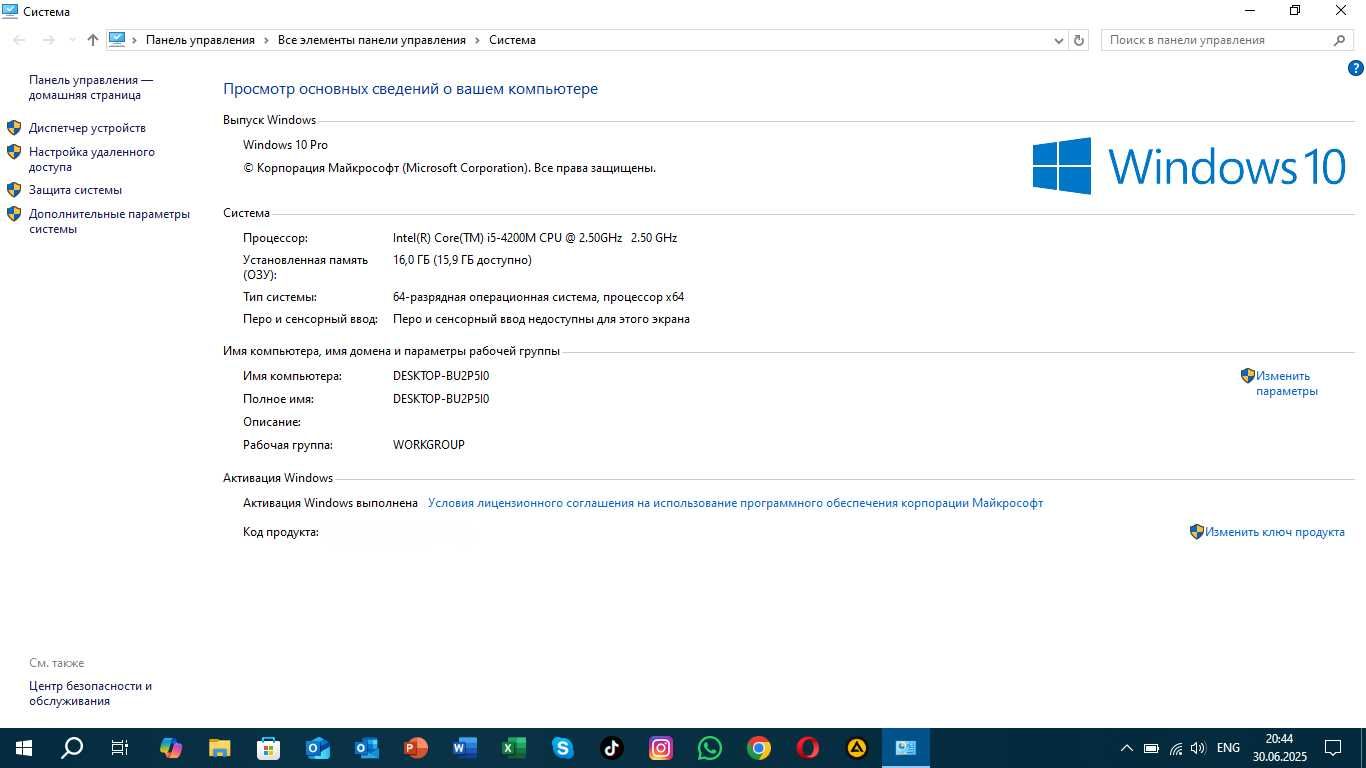Open Remote access settings link
Viewport: 1366px width, 768px height.
click(92, 159)
